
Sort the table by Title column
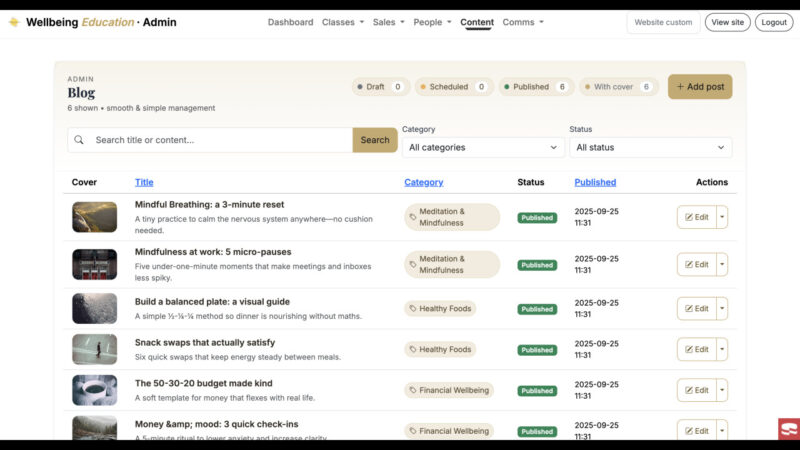(x=144, y=182)
